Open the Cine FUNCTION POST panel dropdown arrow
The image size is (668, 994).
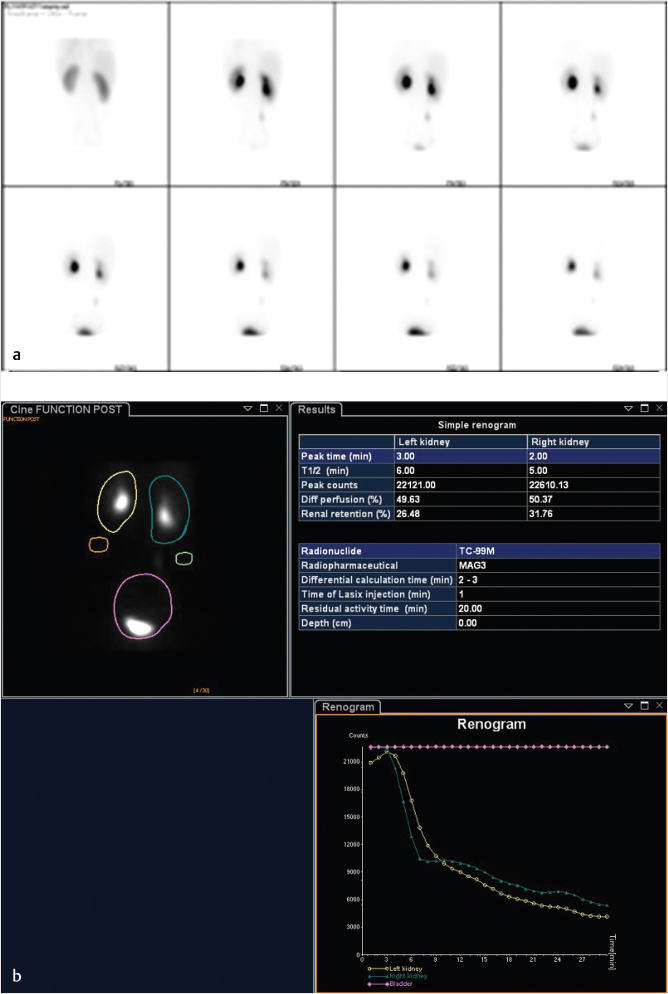pyautogui.click(x=245, y=409)
